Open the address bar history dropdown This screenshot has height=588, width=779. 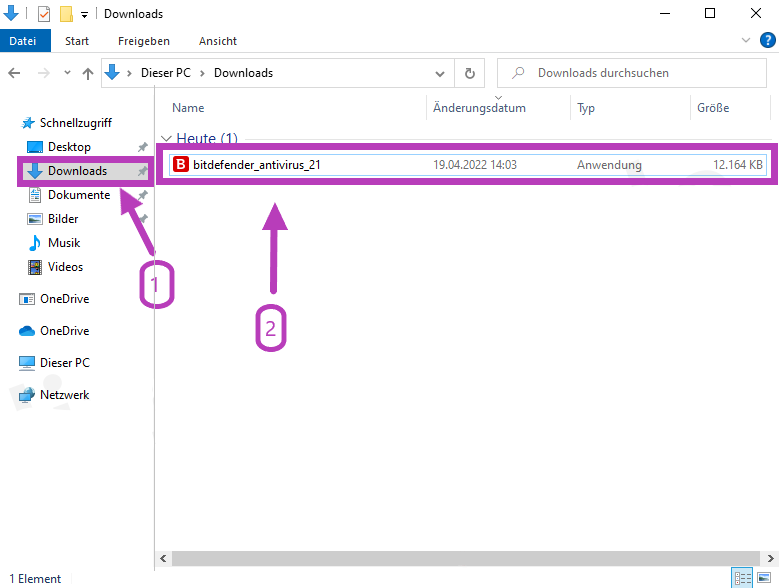tap(440, 73)
